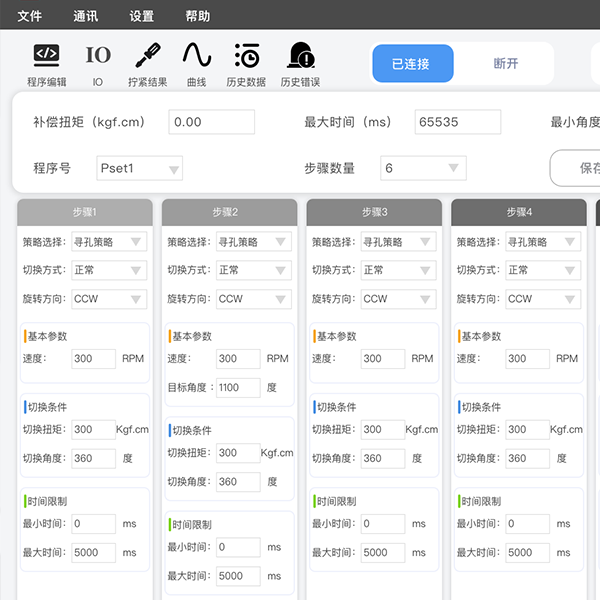Expand 步骤3 旋转方向 dropdown
This screenshot has height=600, width=600.
398,299
